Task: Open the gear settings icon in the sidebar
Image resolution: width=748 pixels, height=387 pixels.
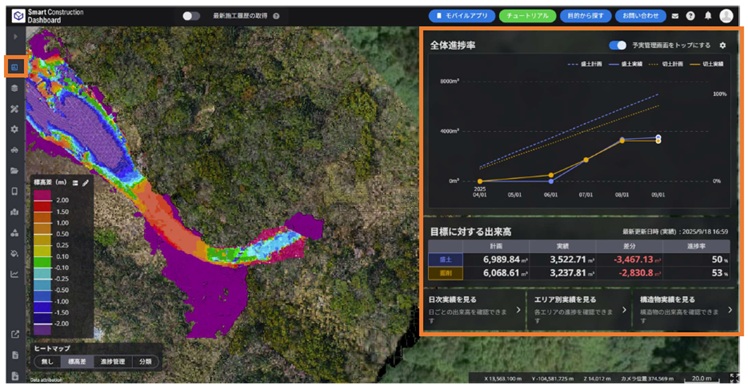Action: tap(15, 129)
